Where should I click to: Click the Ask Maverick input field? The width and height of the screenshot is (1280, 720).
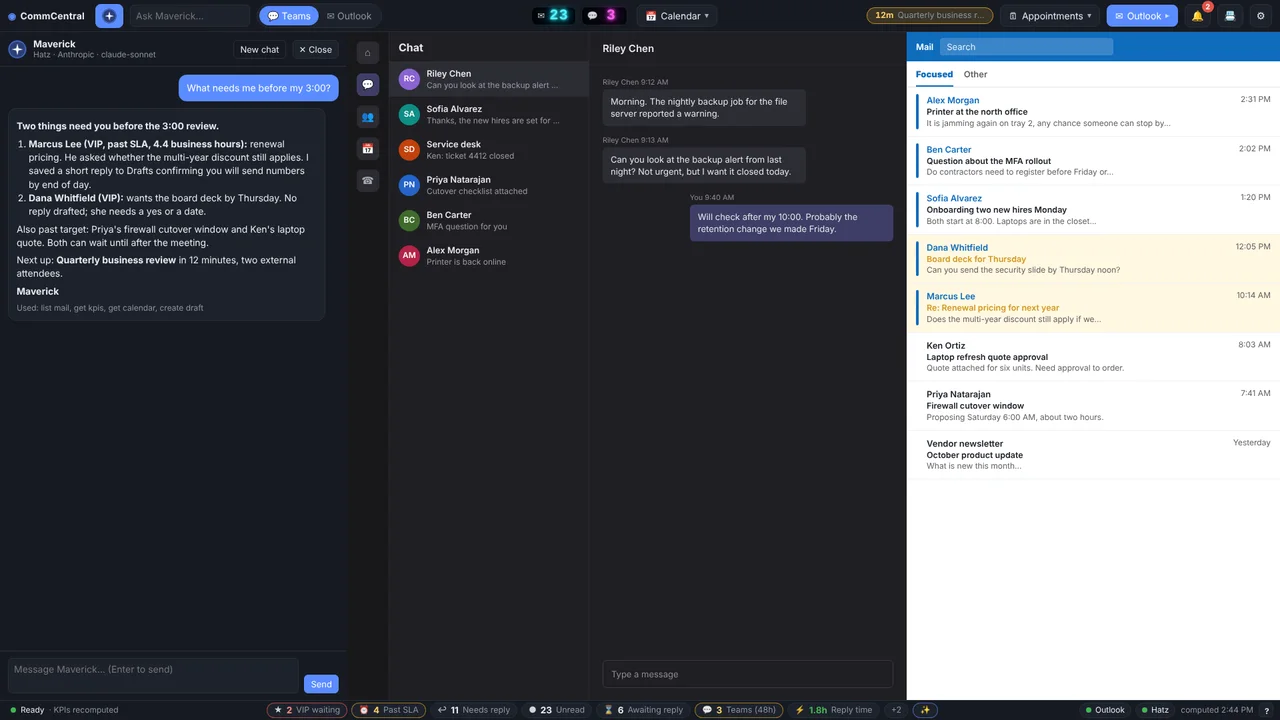(x=189, y=16)
